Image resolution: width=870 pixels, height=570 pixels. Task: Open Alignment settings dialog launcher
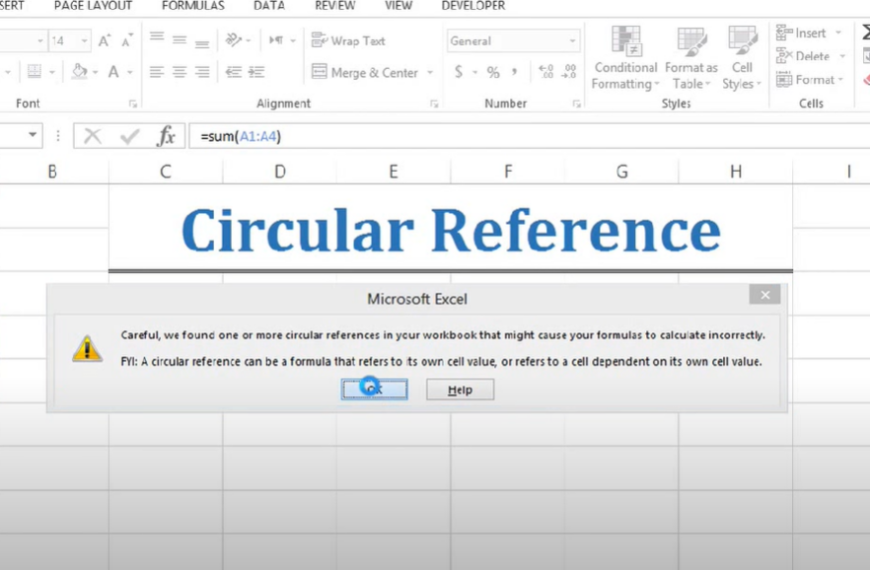[x=434, y=104]
